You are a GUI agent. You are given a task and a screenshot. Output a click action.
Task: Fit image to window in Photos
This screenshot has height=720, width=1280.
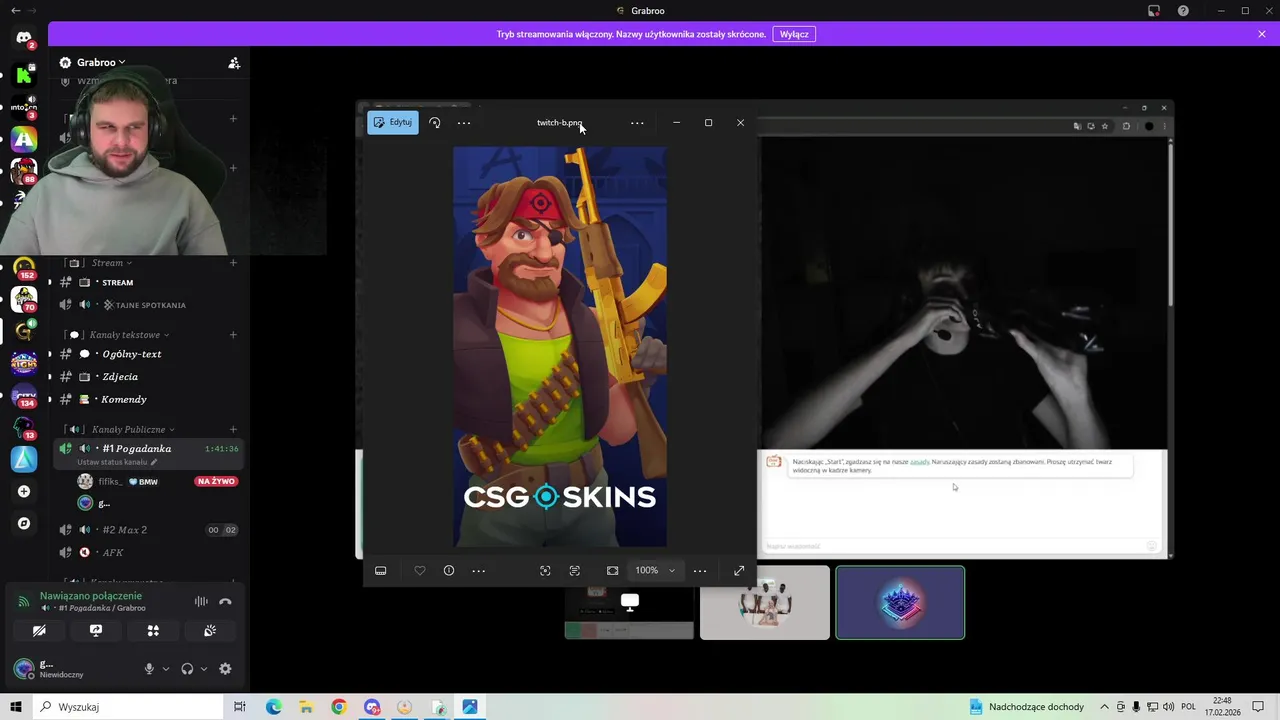(x=612, y=571)
